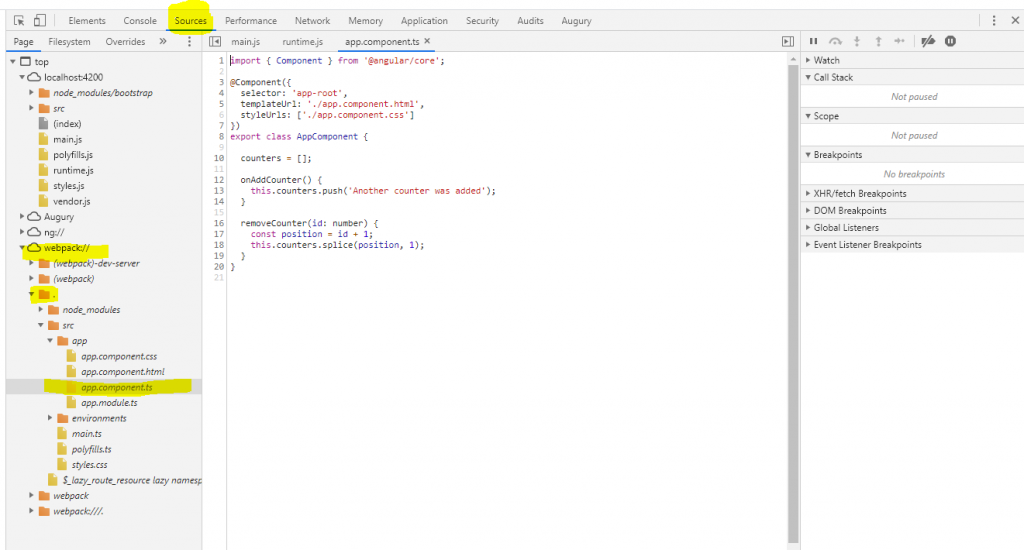Collapse the Breakpoints section
This screenshot has height=550, width=1024.
click(x=808, y=155)
